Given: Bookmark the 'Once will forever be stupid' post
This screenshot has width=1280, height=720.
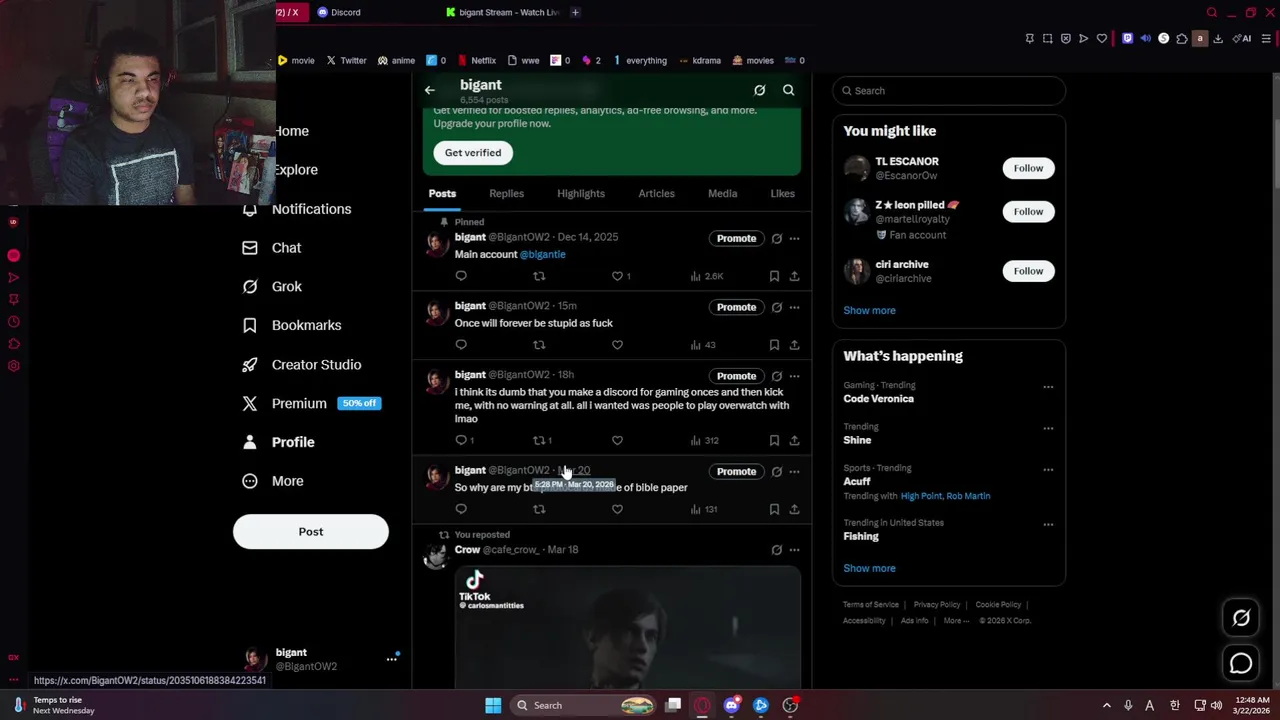Looking at the screenshot, I should [774, 345].
